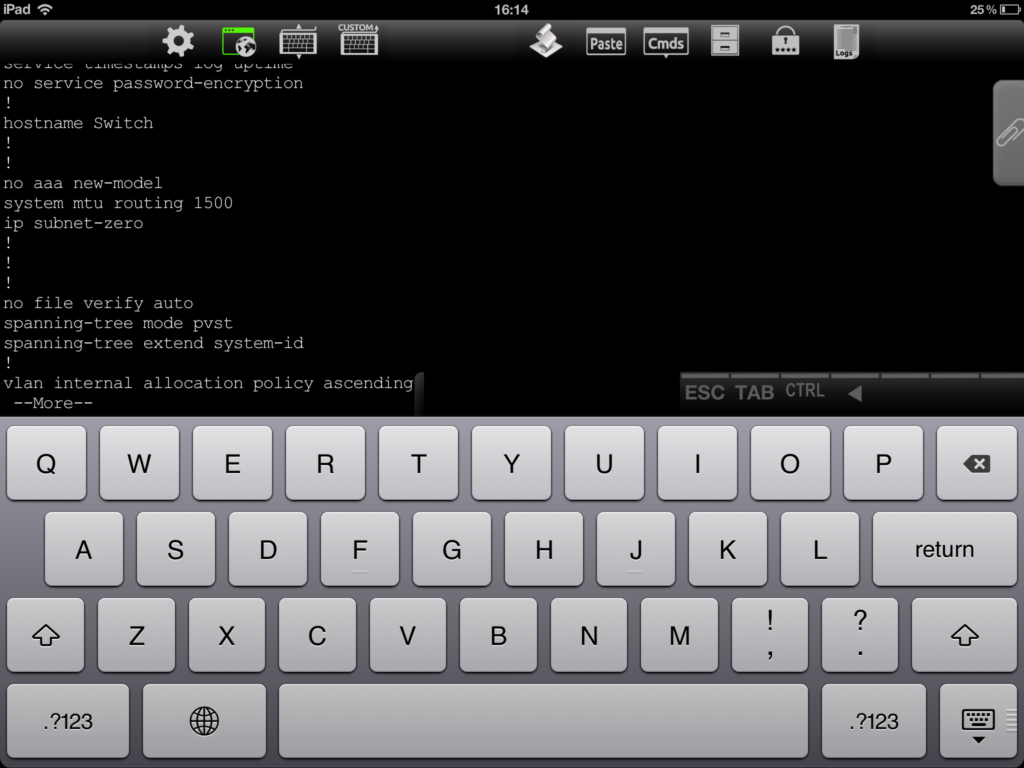This screenshot has height=768, width=1024.
Task: Open the app settings gear
Action: 178,41
